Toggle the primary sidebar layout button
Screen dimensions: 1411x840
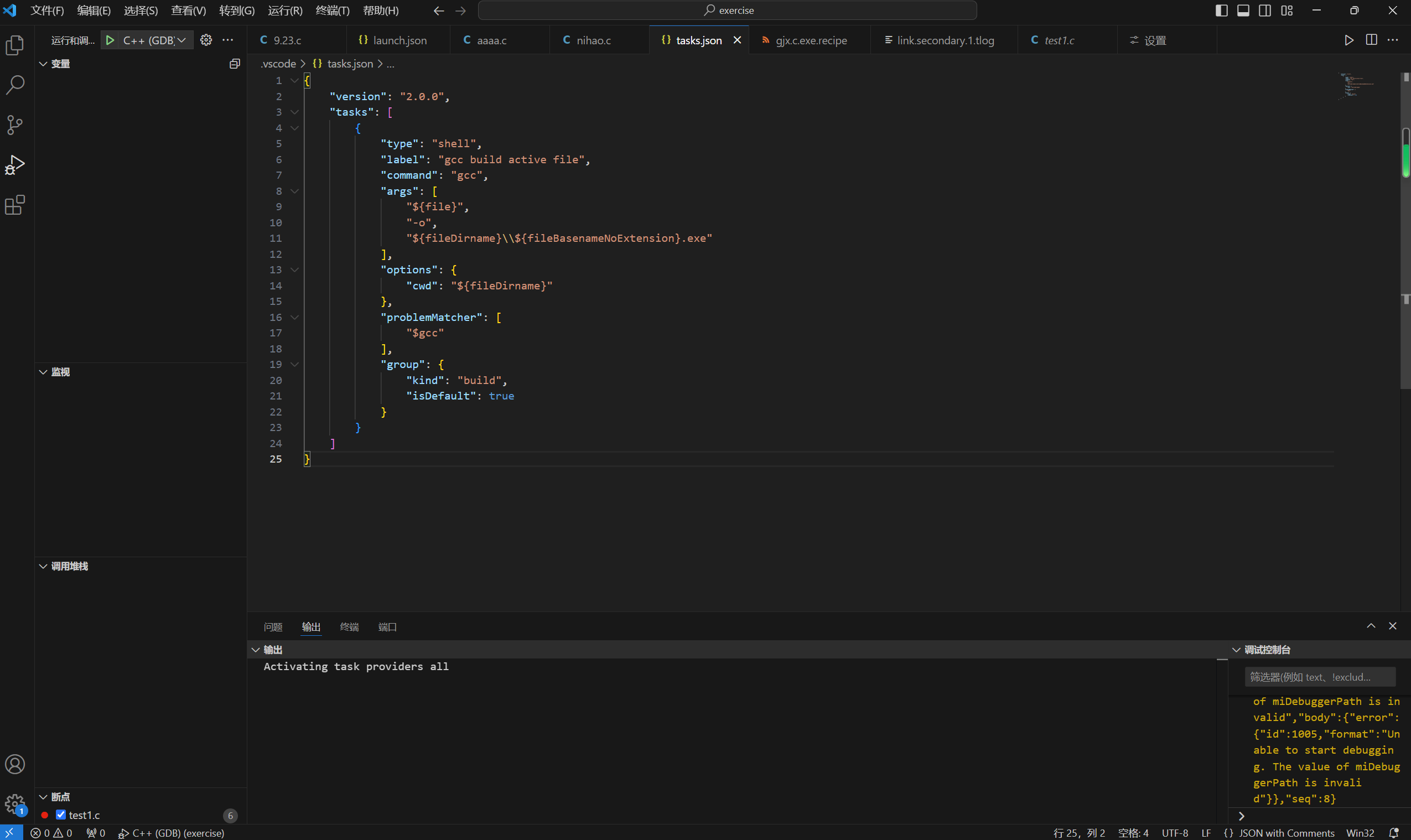pos(1221,10)
